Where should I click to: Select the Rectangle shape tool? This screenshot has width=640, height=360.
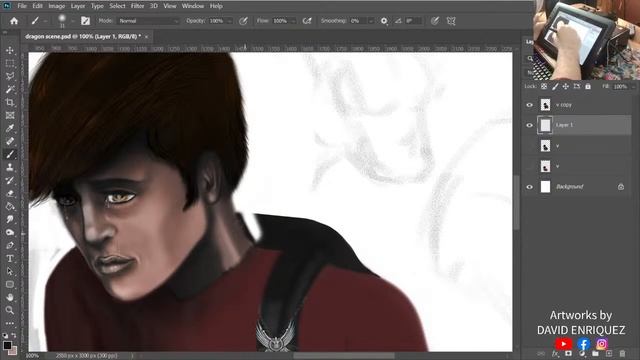pyautogui.click(x=10, y=284)
